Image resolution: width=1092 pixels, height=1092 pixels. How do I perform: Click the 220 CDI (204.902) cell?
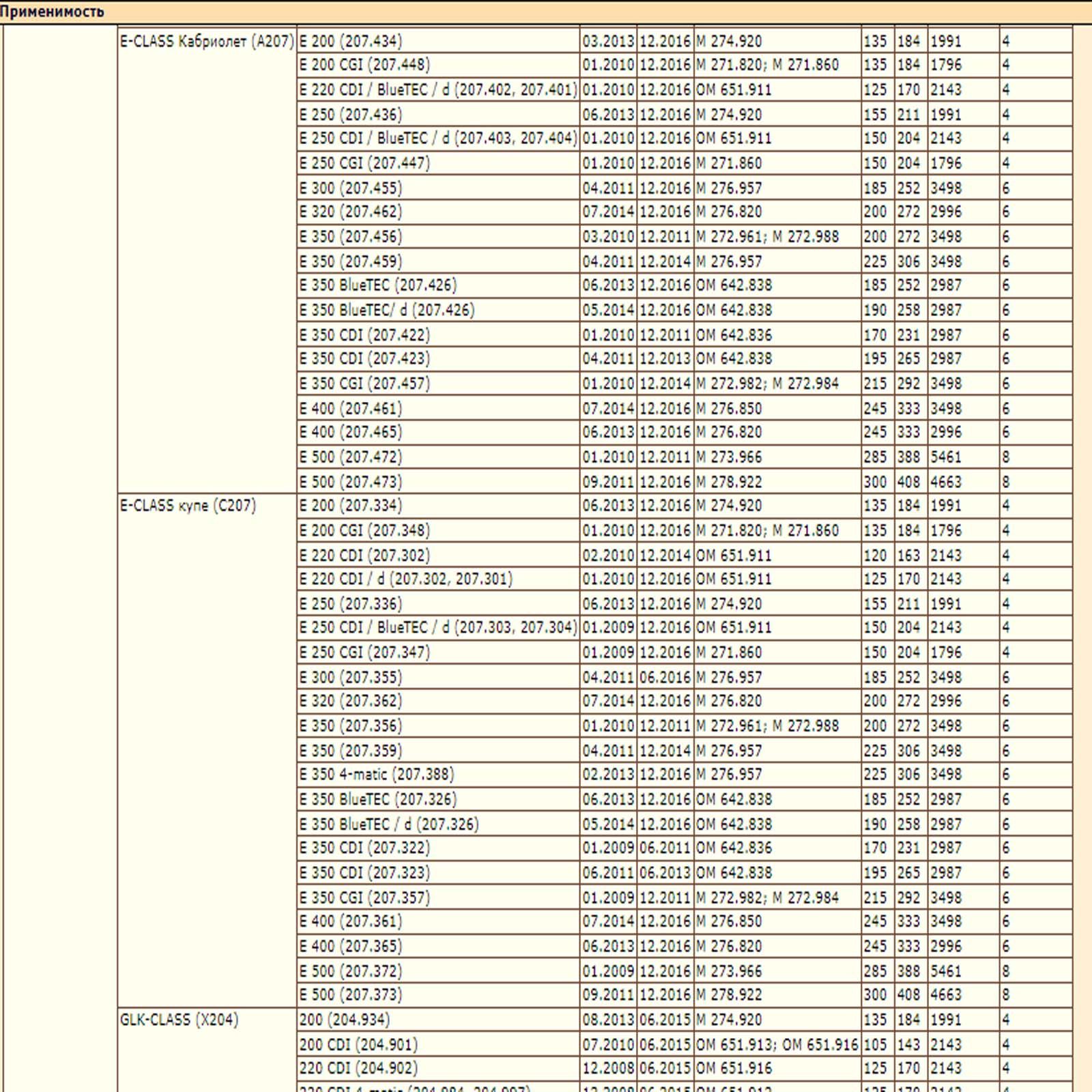(x=358, y=1068)
